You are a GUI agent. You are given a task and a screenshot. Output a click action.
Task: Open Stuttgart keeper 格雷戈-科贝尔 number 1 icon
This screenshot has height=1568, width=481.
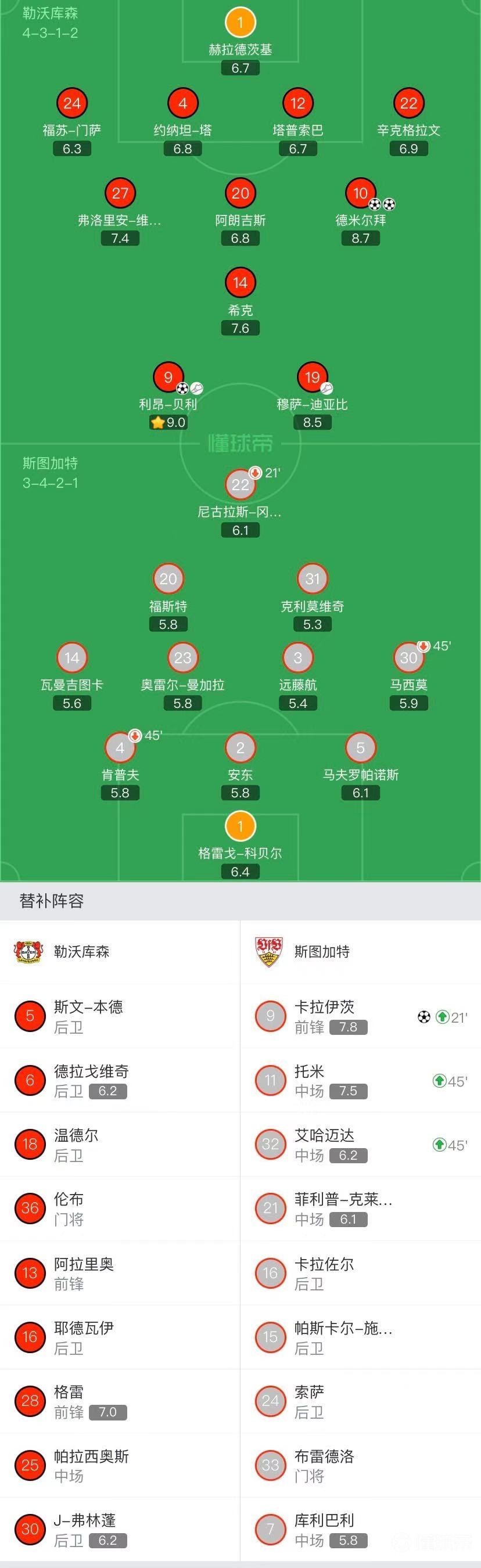240,826
